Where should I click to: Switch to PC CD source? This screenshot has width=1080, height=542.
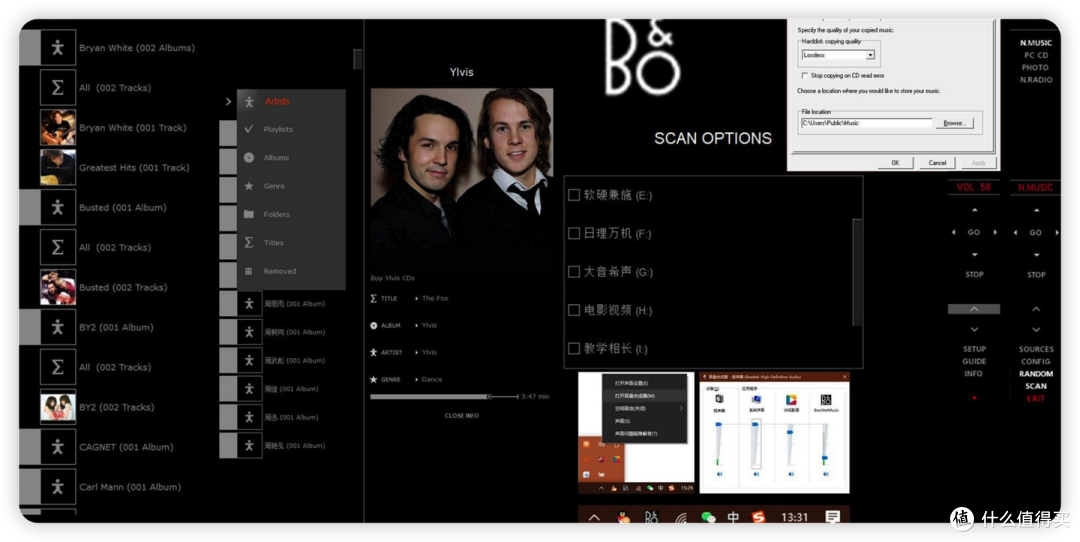point(1036,55)
